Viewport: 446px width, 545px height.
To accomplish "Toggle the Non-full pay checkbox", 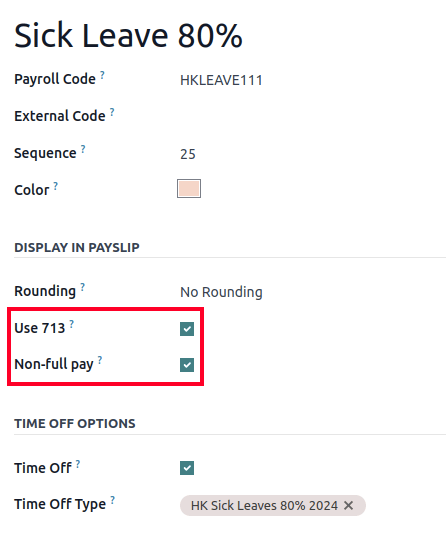I will [187, 365].
